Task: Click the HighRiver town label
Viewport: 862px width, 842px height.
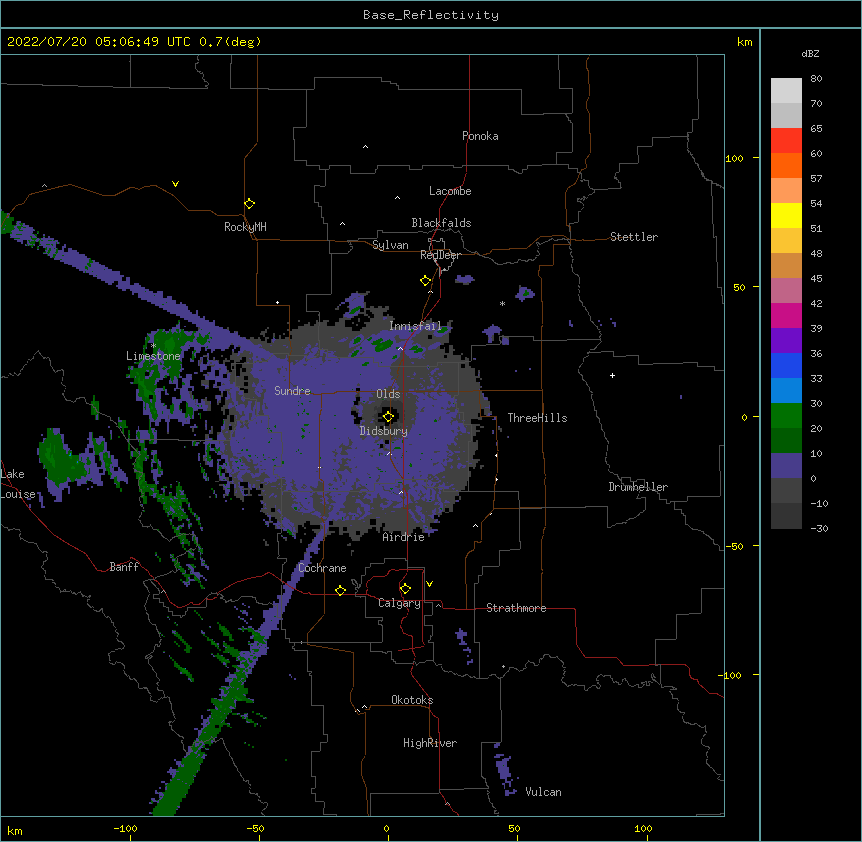Action: point(430,743)
